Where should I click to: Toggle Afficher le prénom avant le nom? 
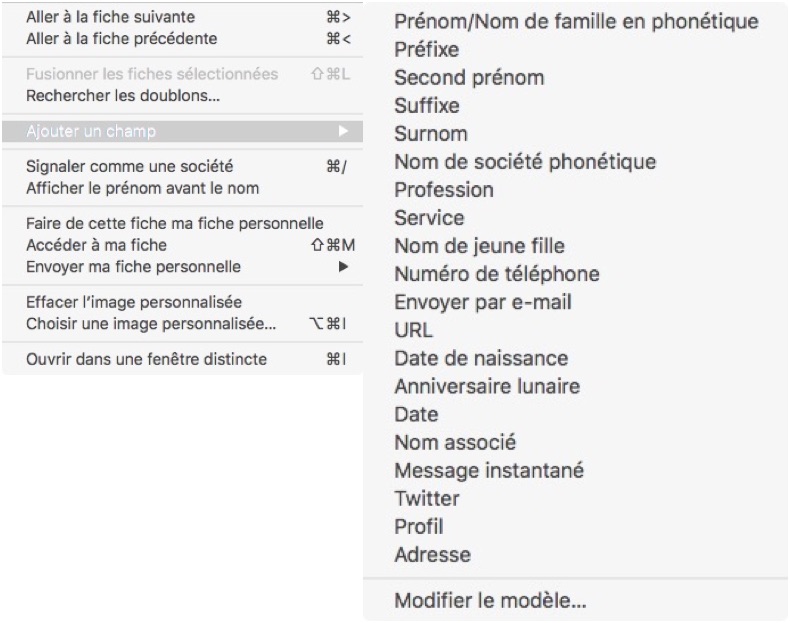pos(142,188)
